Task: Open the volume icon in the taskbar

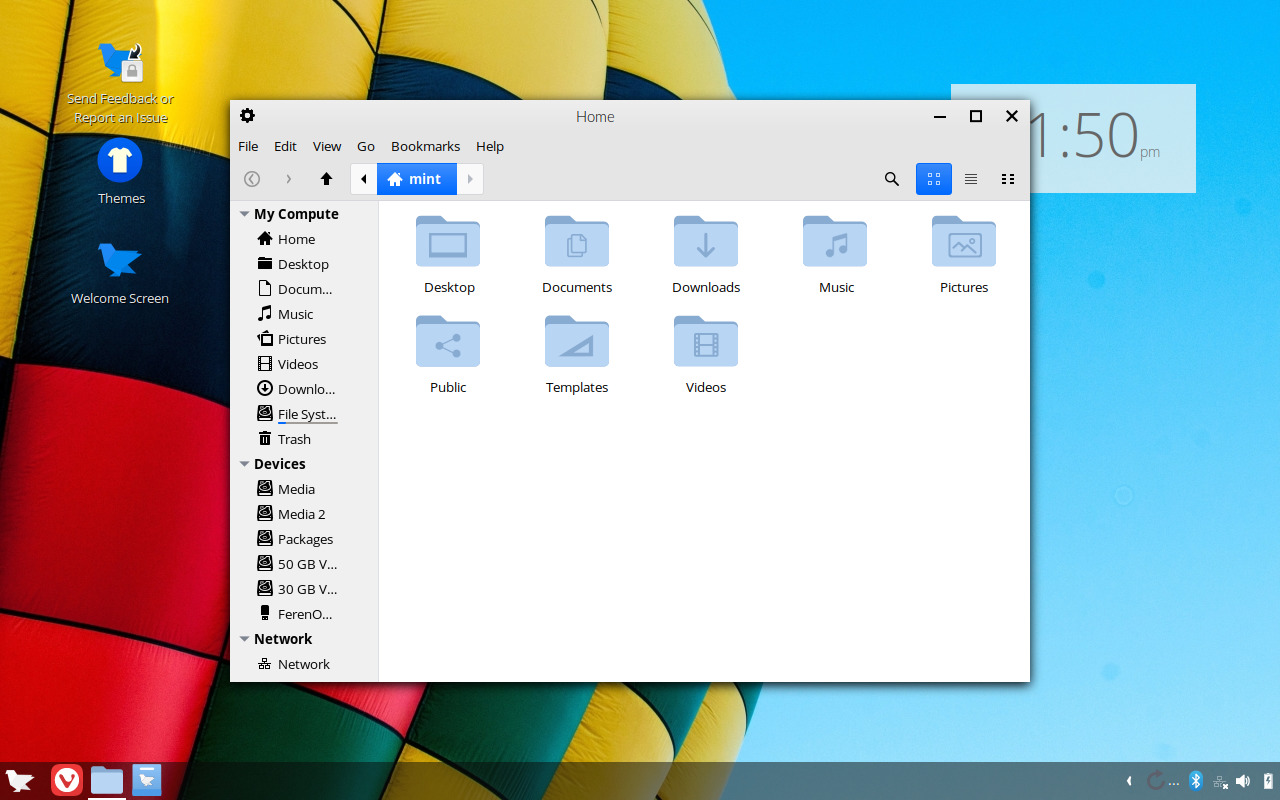Action: coord(1244,780)
